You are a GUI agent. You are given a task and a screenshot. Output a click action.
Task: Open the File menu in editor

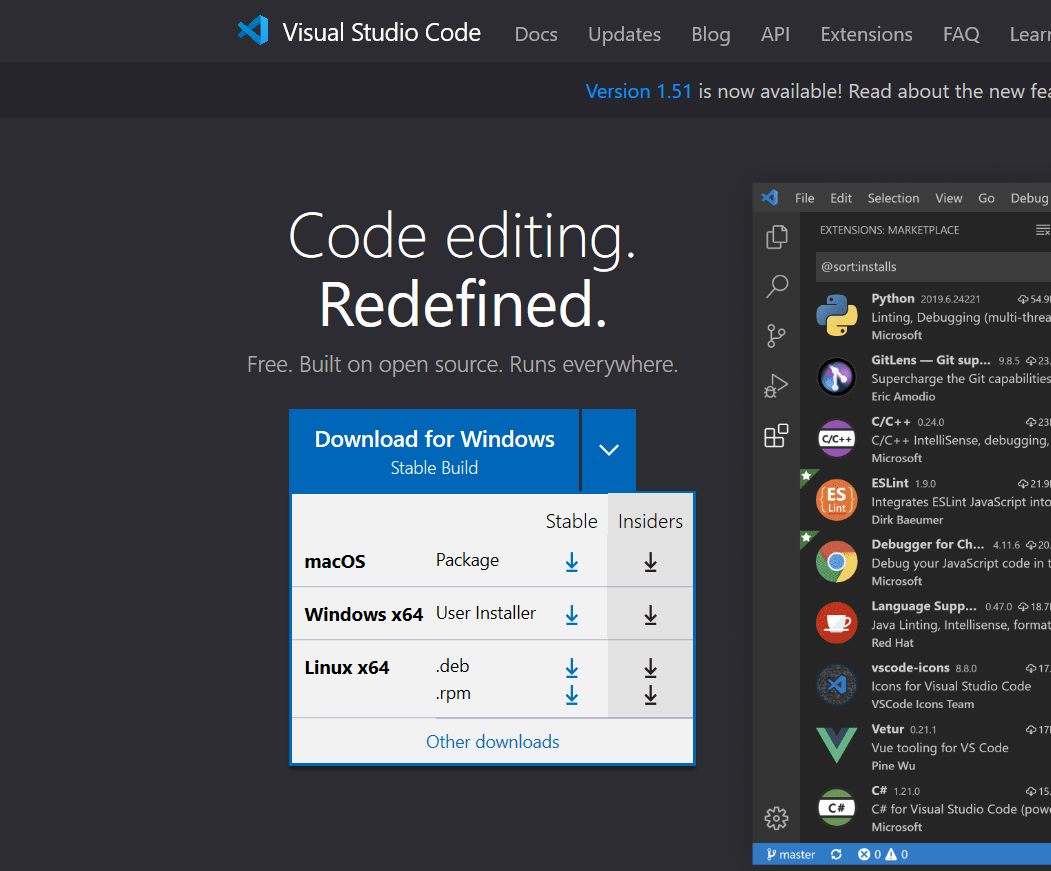pyautogui.click(x=804, y=198)
